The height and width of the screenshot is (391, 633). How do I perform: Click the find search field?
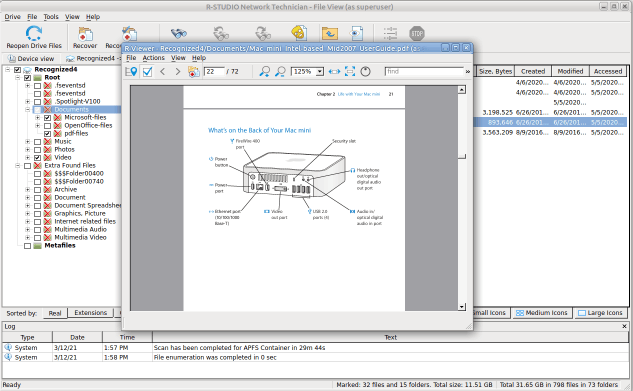click(x=424, y=71)
